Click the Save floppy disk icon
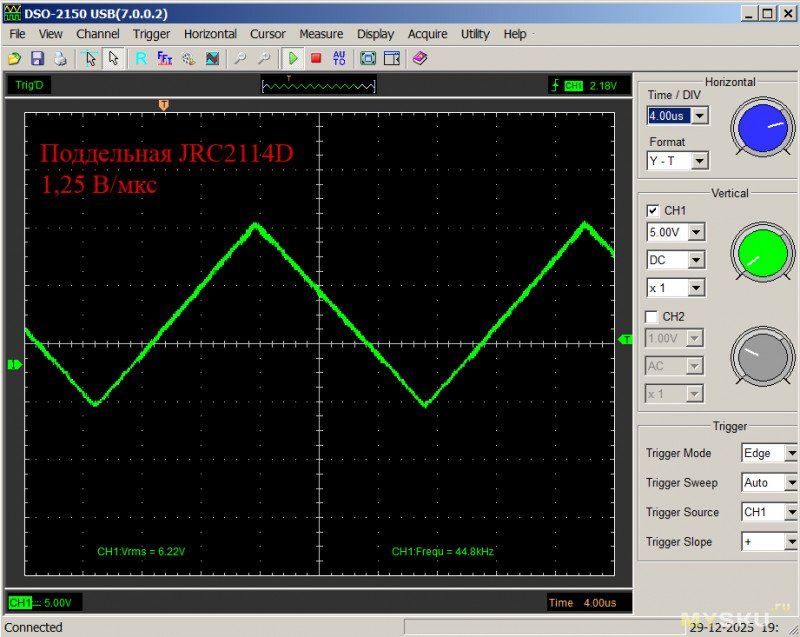 [37, 59]
